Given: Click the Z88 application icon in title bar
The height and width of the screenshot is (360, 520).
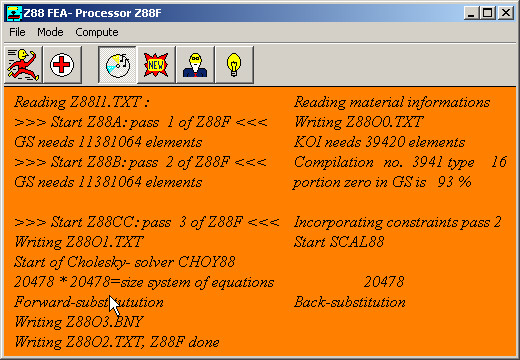Looking at the screenshot, I should click(14, 13).
